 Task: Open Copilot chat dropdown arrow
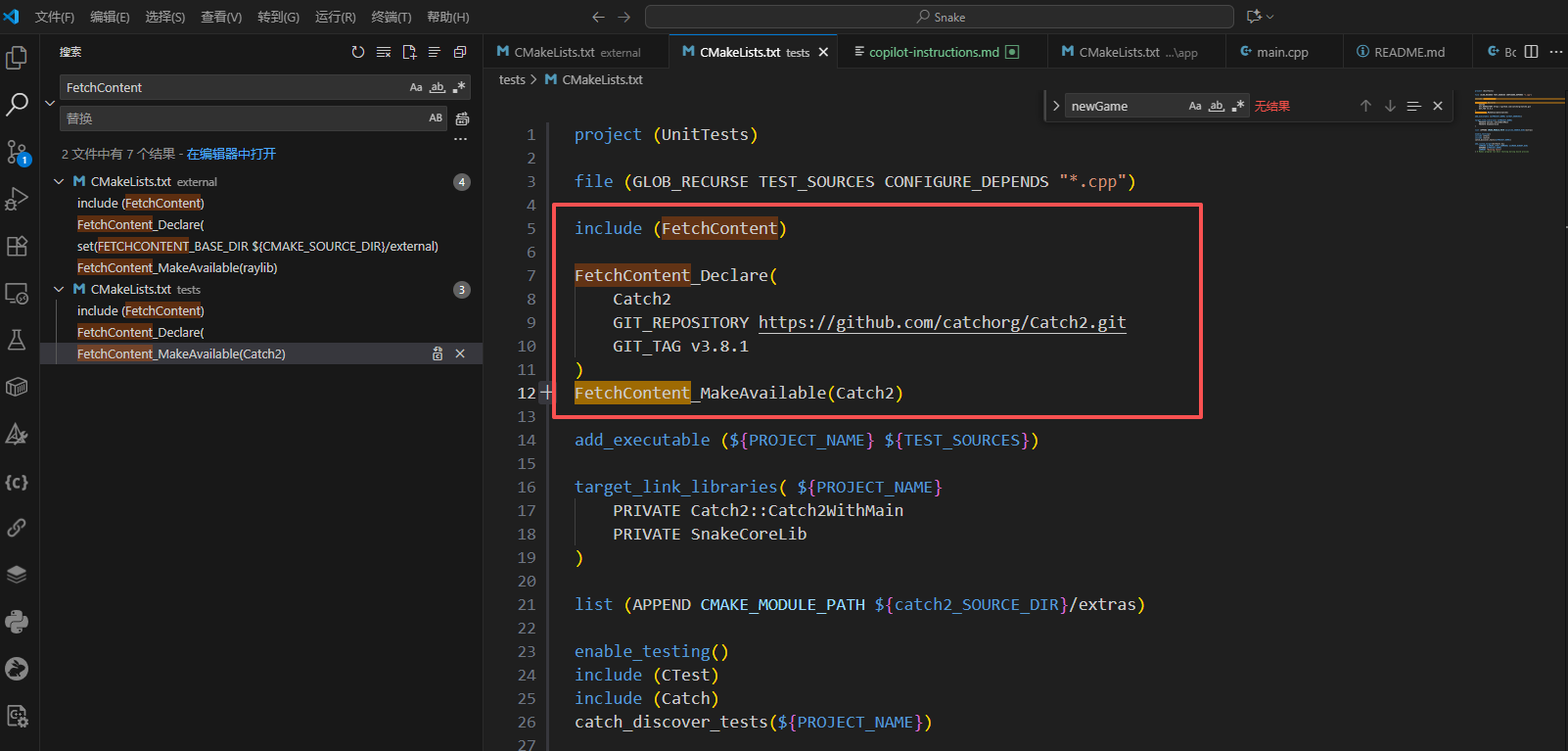(1270, 17)
